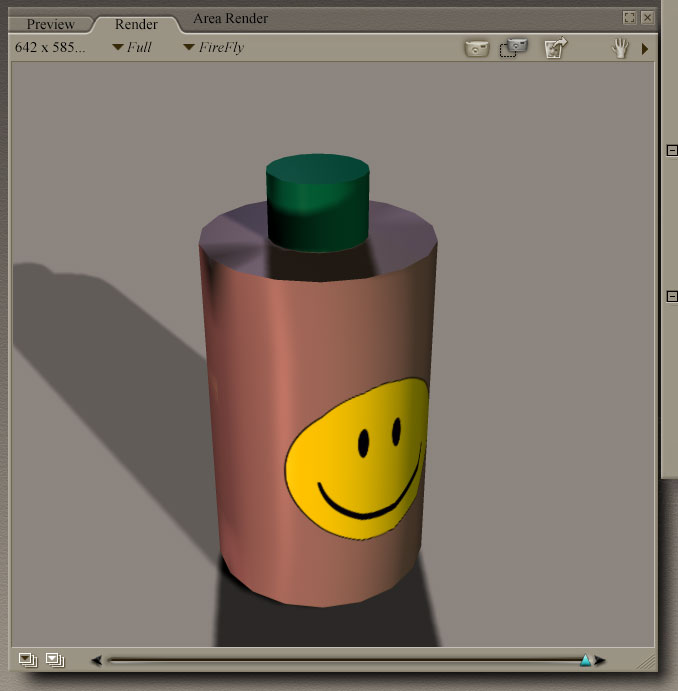This screenshot has height=691, width=678.
Task: Click the smiley face on the rendered bottle
Action: pyautogui.click(x=358, y=458)
